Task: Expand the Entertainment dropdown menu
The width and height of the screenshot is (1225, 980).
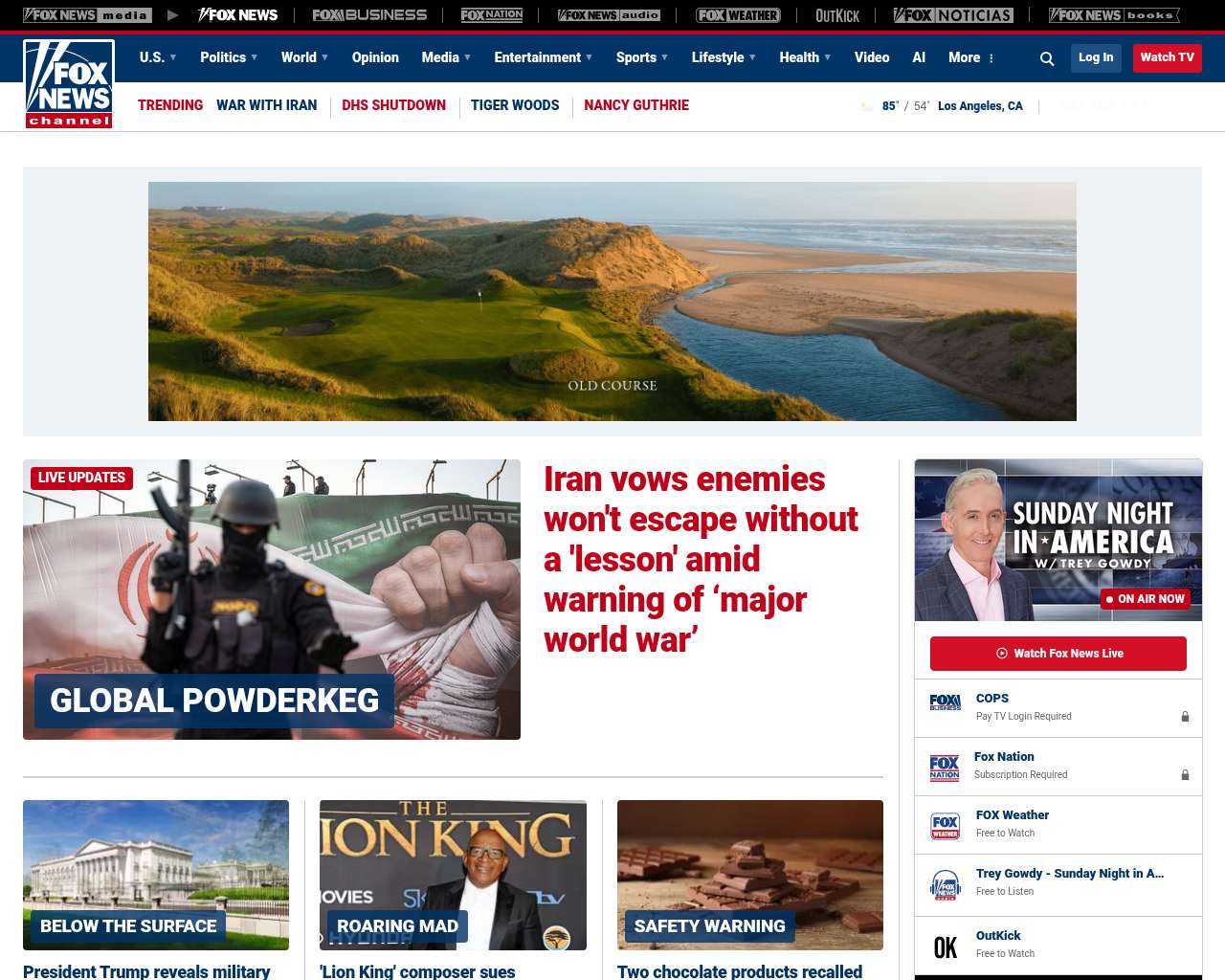Action: [x=543, y=57]
